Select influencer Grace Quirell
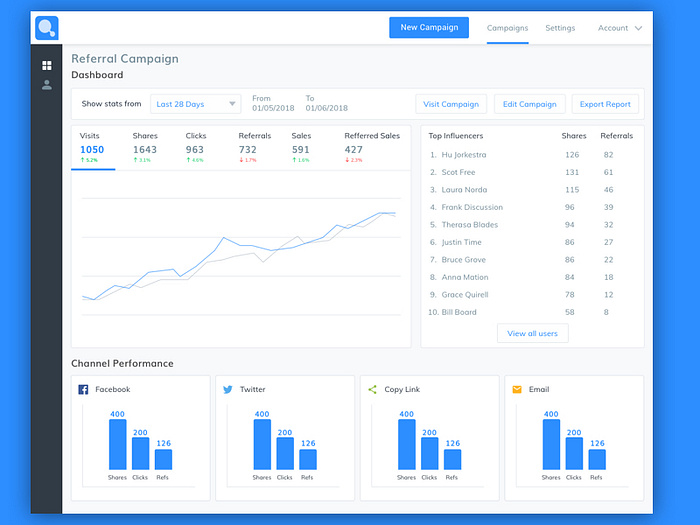The width and height of the screenshot is (700, 525). pyautogui.click(x=465, y=295)
